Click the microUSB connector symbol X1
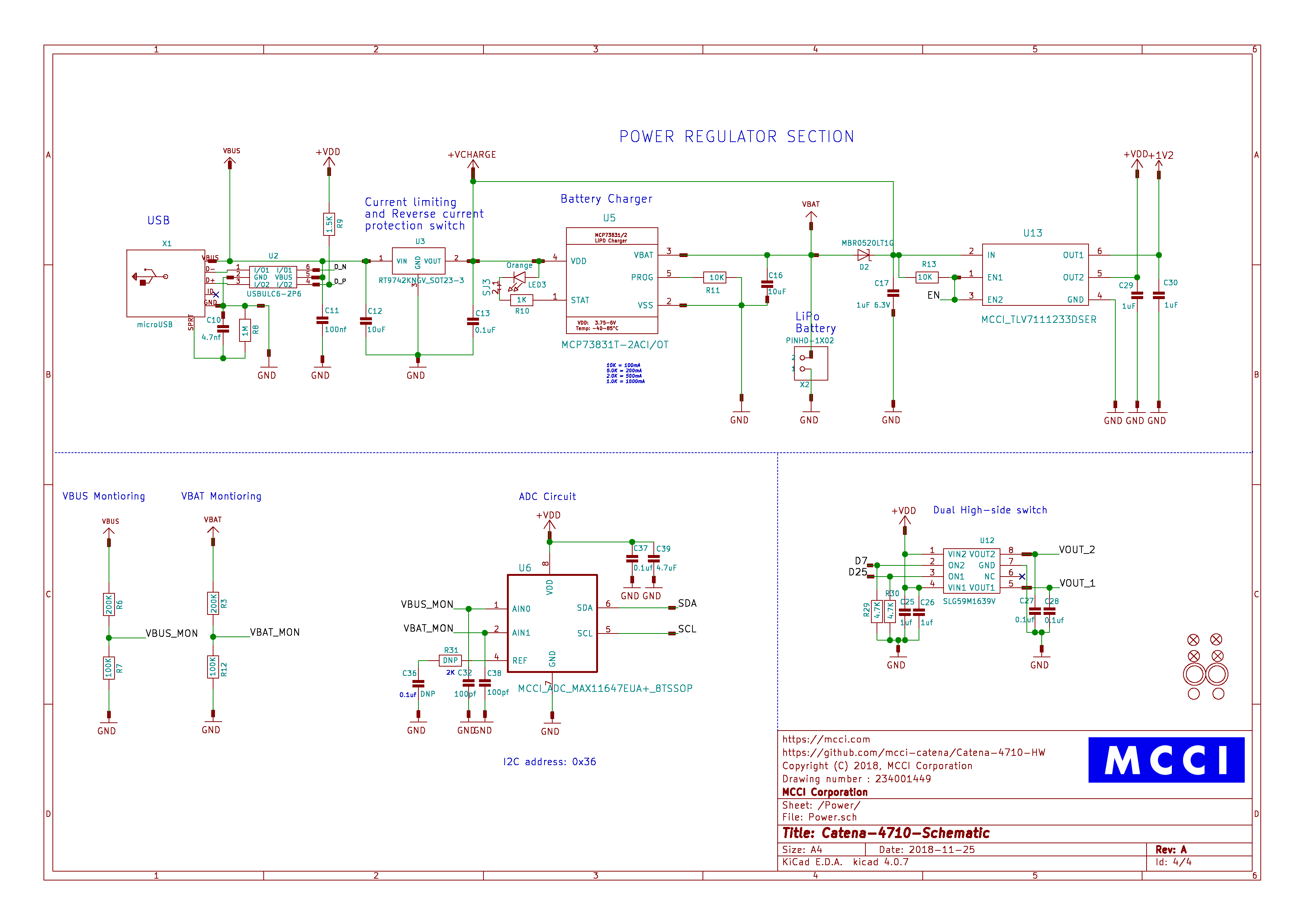 point(165,283)
